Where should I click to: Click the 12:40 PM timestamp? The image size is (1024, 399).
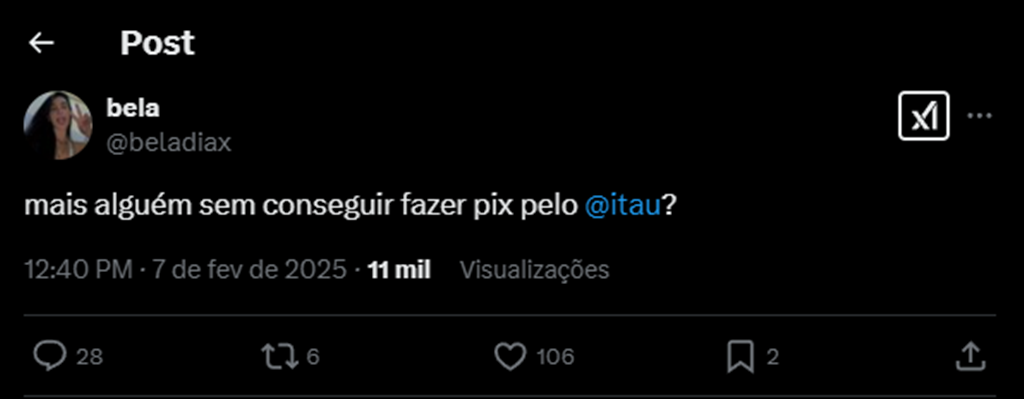[78, 270]
